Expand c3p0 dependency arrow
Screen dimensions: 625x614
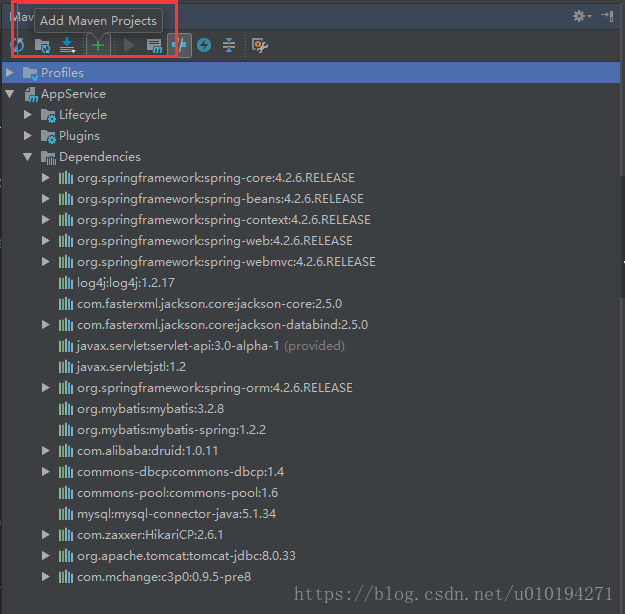pyautogui.click(x=46, y=577)
